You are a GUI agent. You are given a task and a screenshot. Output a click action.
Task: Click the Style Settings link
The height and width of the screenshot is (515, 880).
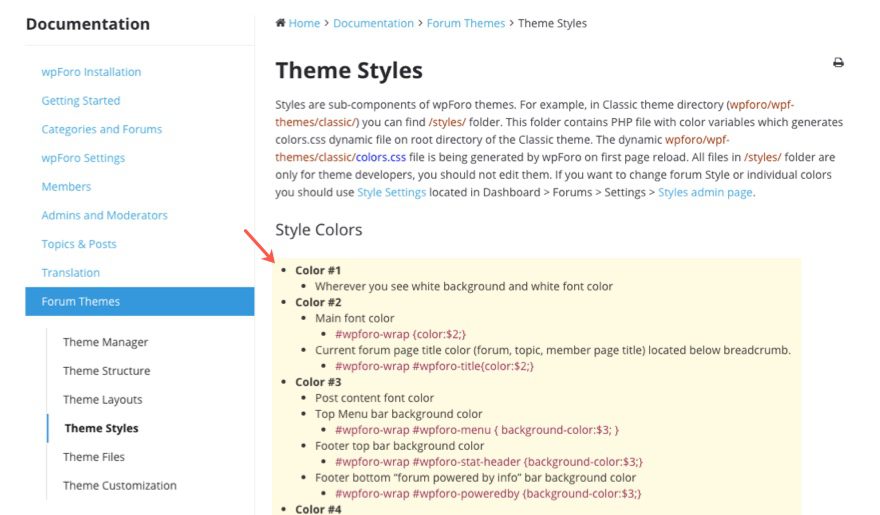[392, 192]
